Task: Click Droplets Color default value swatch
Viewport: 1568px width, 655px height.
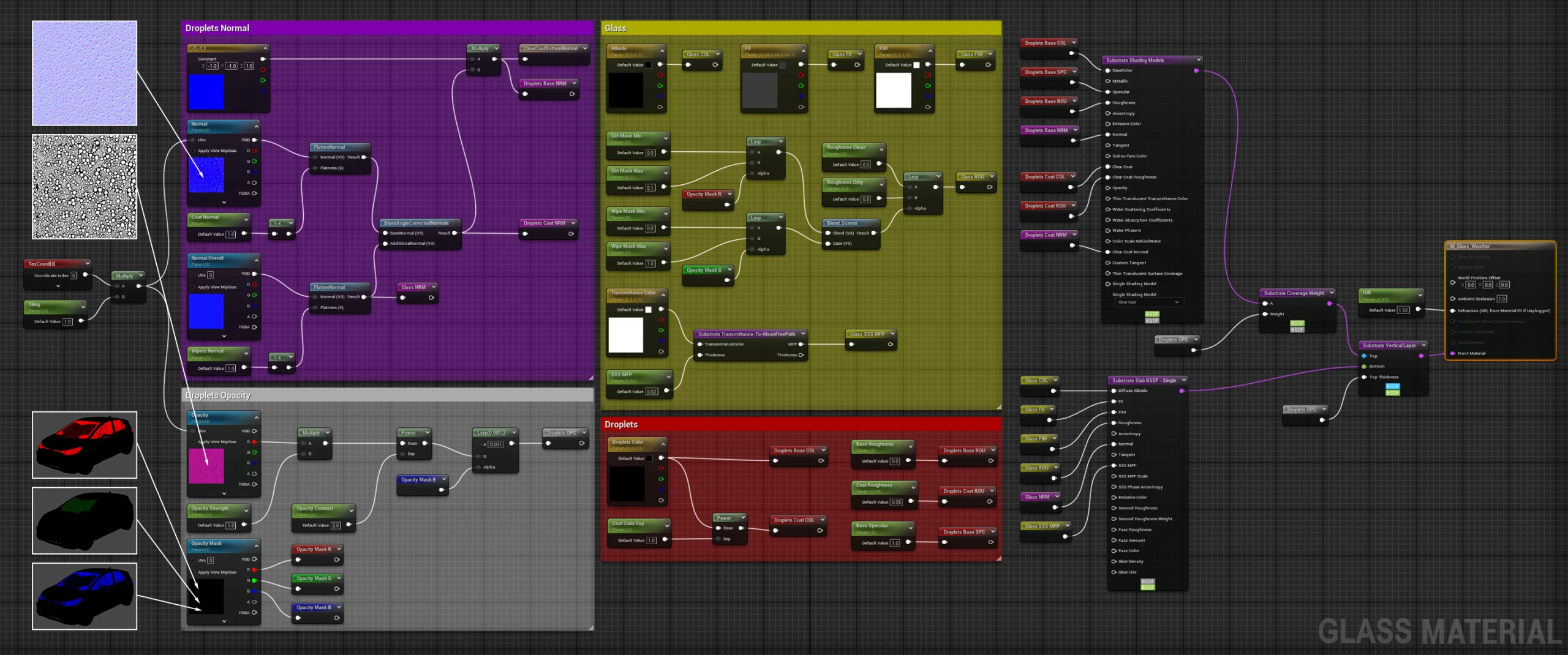Action: click(649, 458)
